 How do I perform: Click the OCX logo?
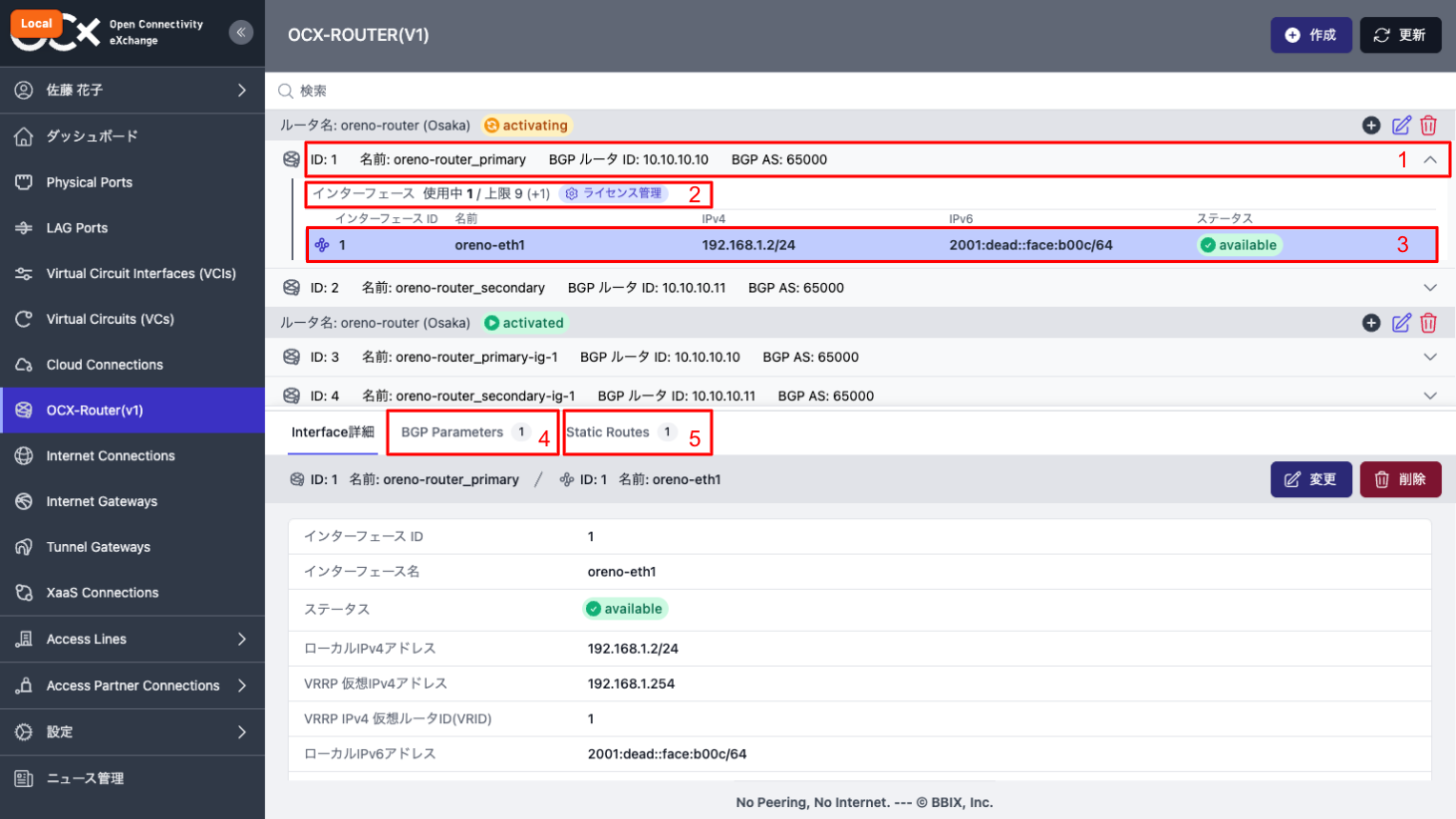56,33
